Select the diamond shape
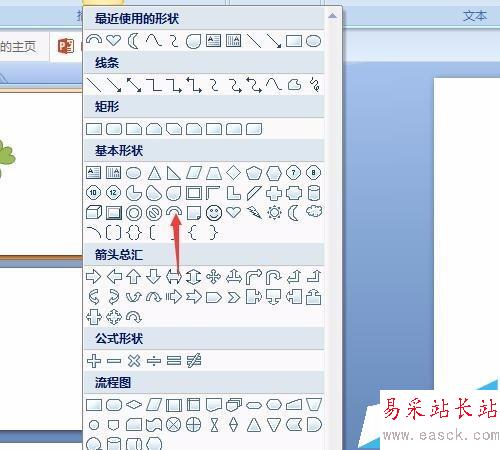500x450 pixels. (234, 173)
